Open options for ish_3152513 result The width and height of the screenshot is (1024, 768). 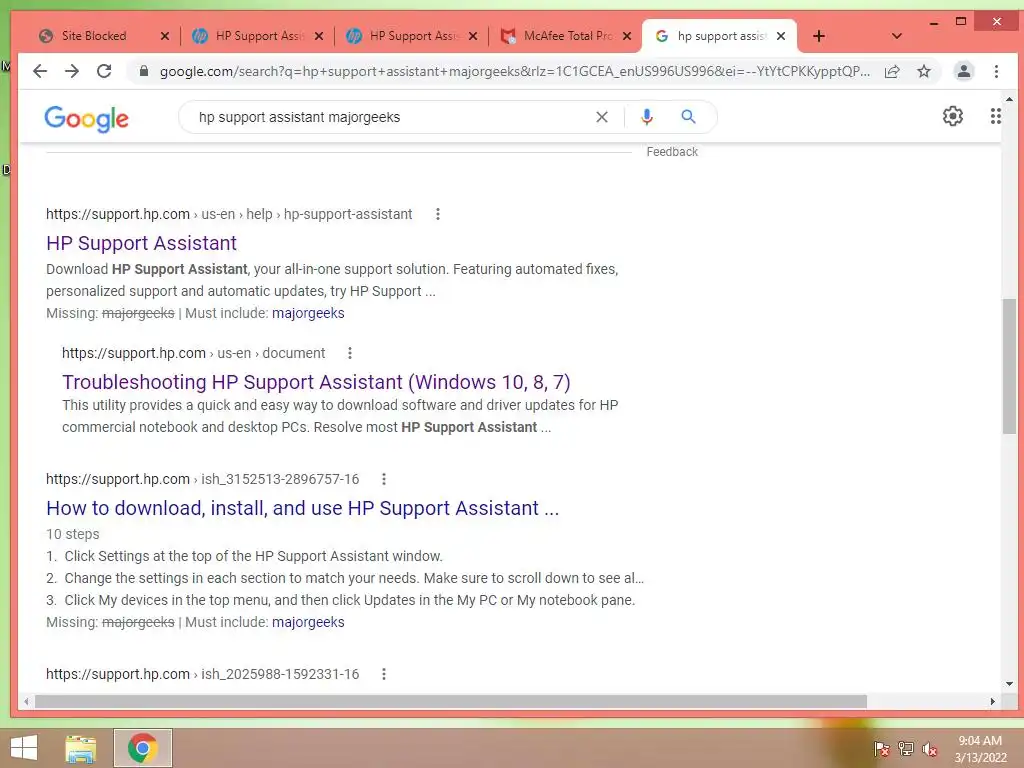(384, 479)
